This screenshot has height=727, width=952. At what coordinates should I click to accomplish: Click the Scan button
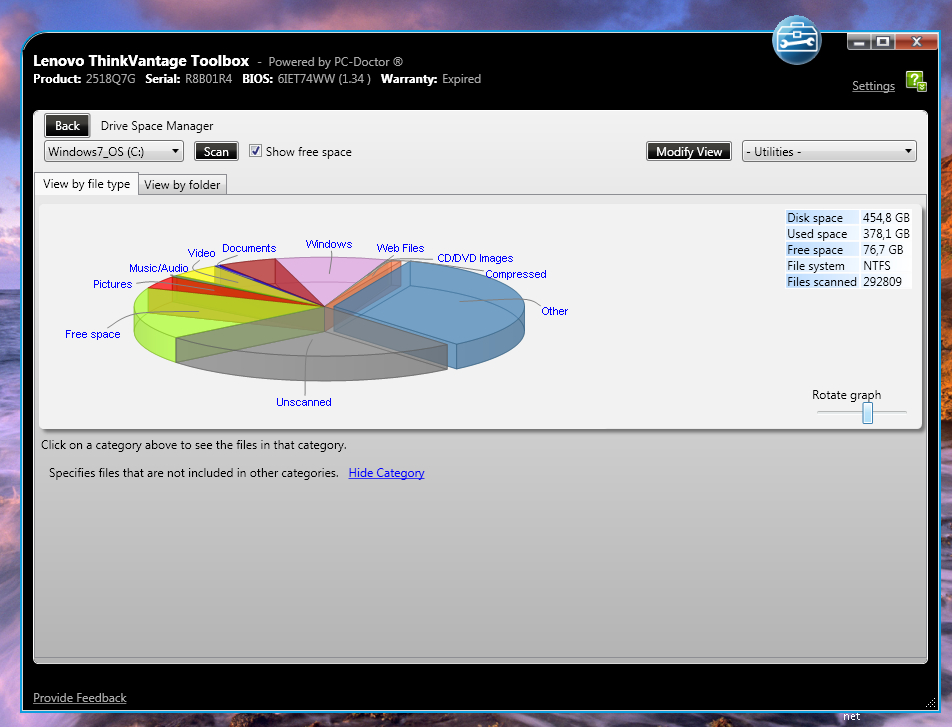click(x=216, y=151)
